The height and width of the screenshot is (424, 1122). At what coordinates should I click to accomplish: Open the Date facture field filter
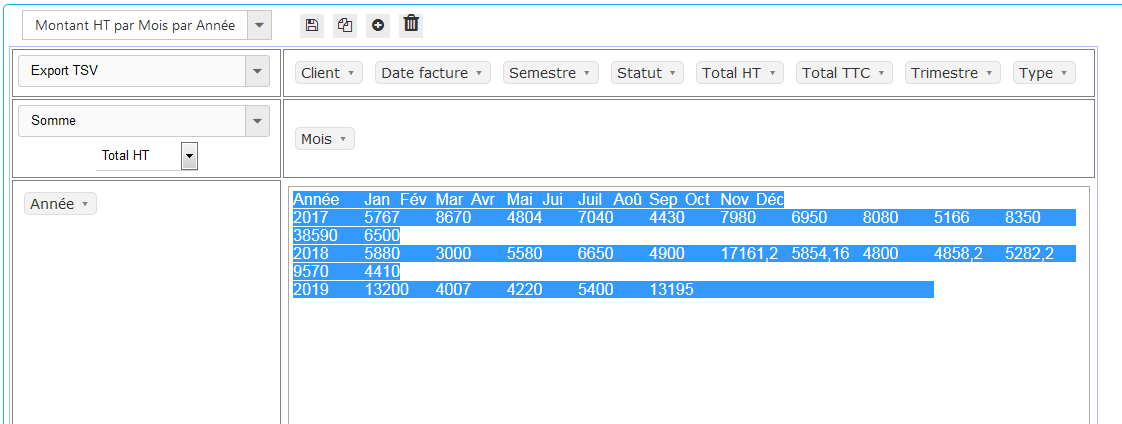coord(479,73)
